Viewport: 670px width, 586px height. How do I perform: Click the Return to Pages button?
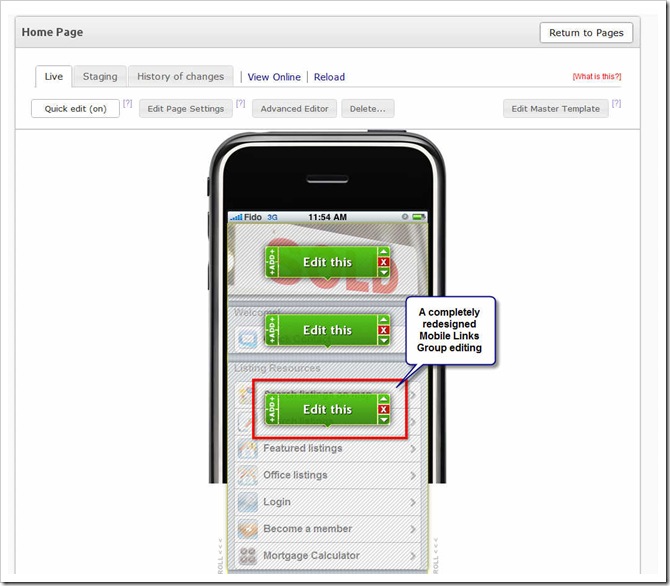click(586, 33)
